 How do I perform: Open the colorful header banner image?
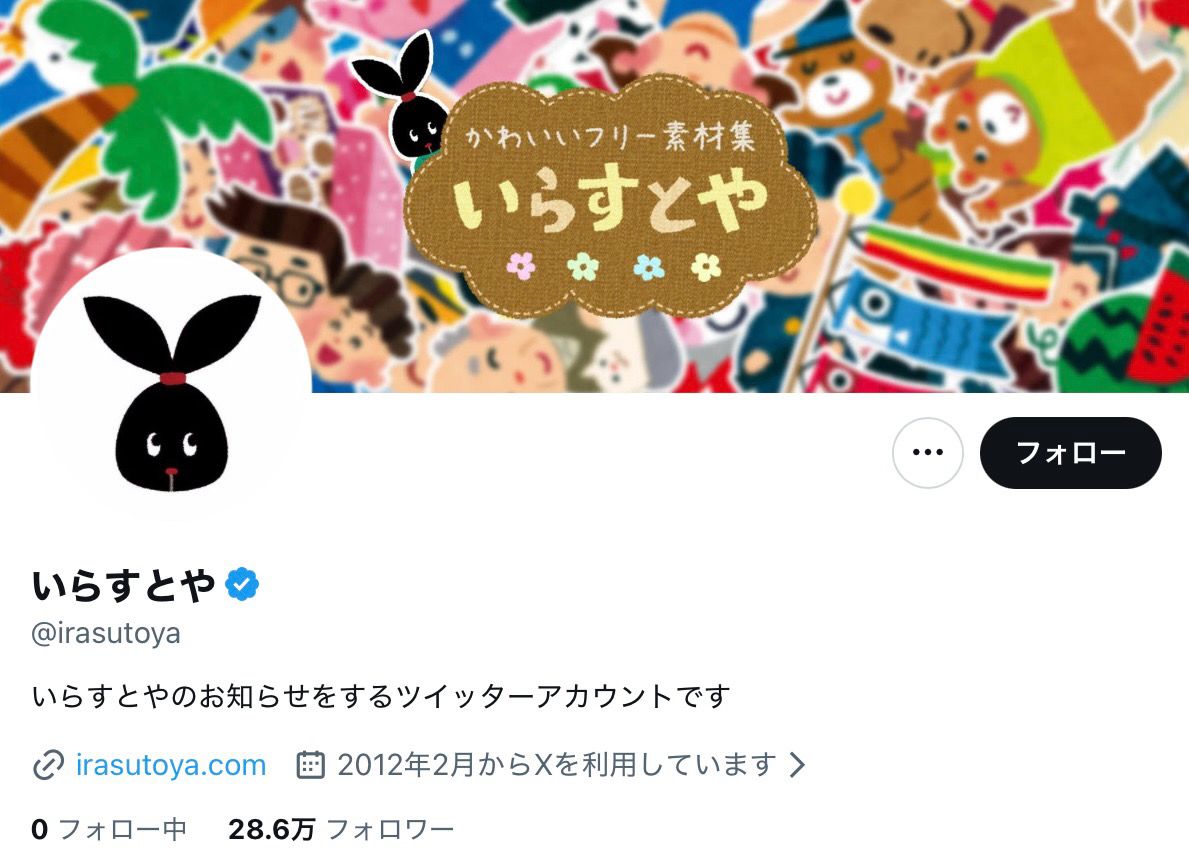coord(594,196)
